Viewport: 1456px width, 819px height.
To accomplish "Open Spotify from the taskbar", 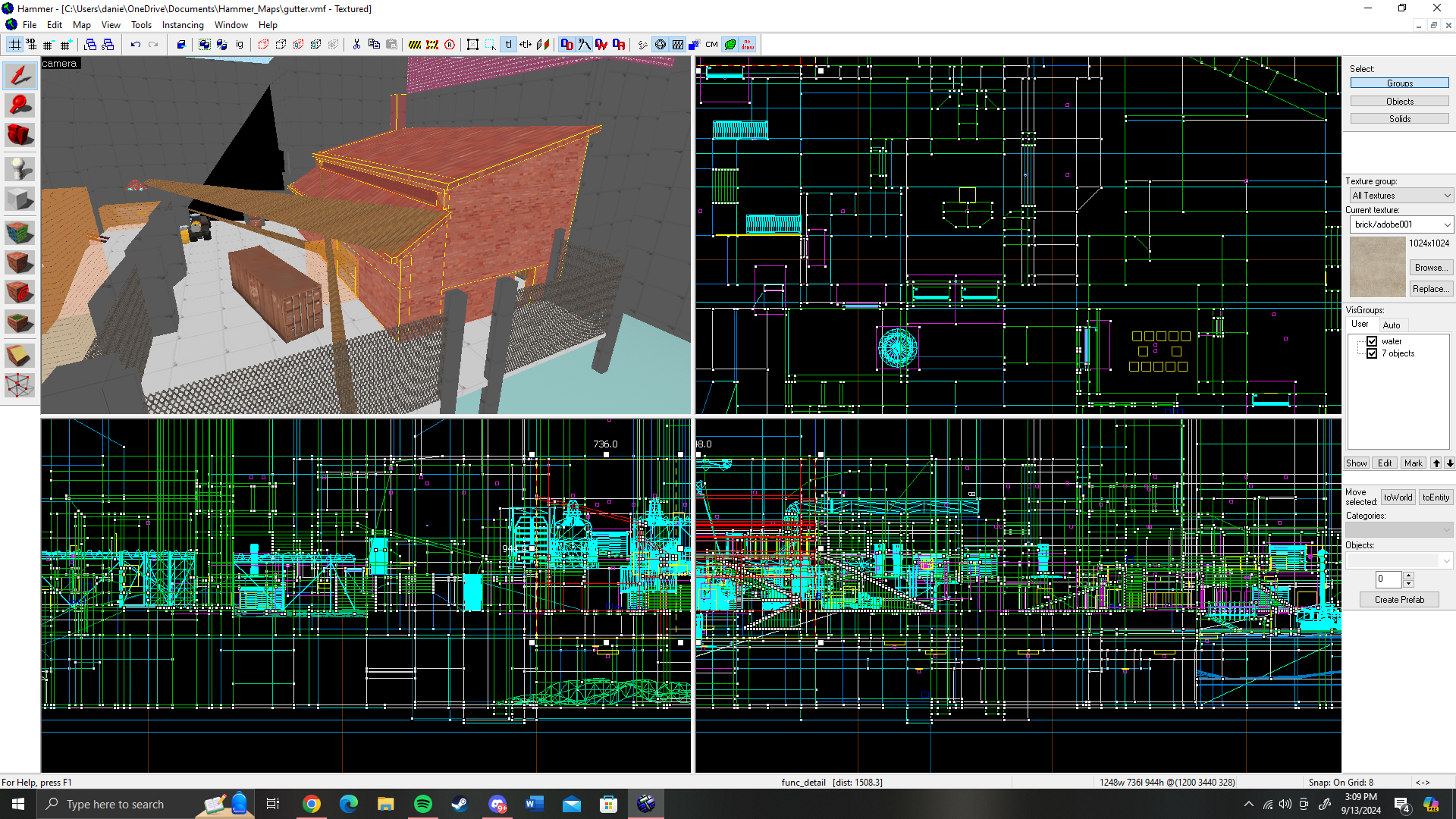I will [423, 804].
